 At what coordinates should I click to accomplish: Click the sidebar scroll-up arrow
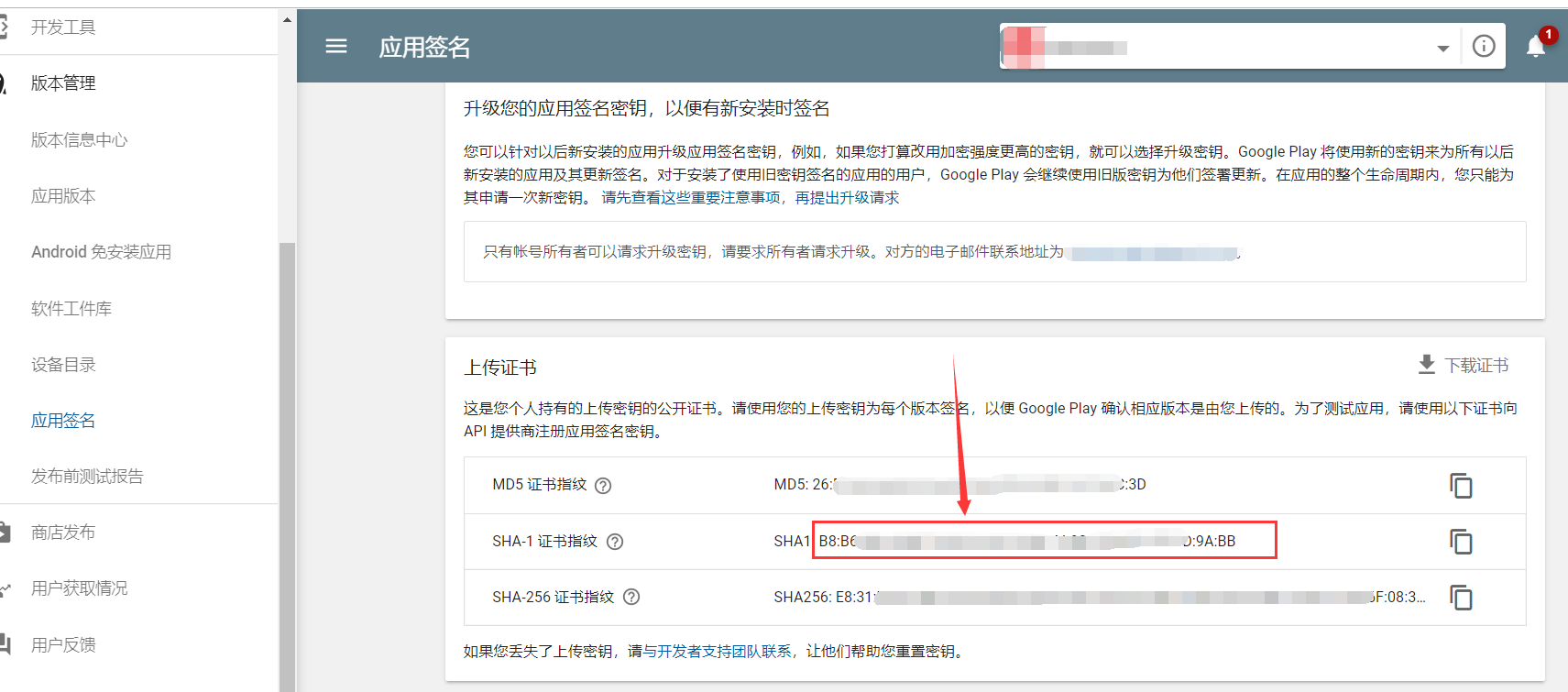[287, 19]
